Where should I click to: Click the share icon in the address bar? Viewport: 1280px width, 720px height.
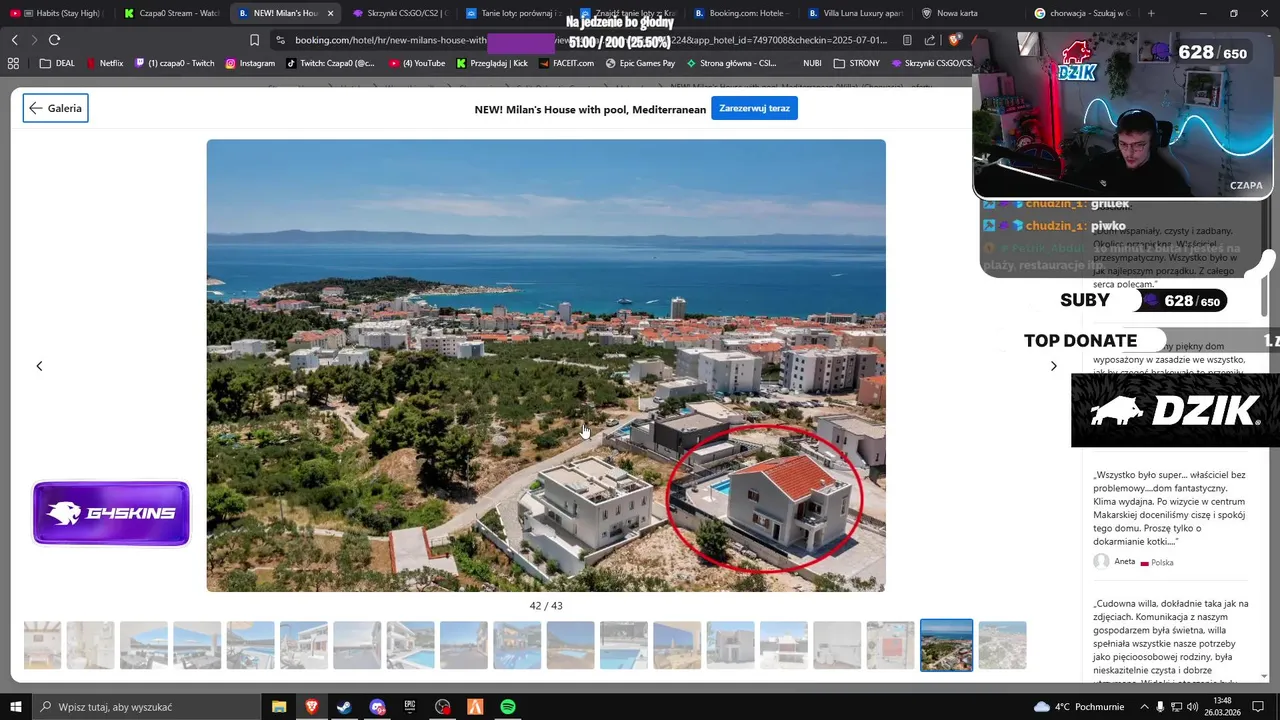point(930,40)
